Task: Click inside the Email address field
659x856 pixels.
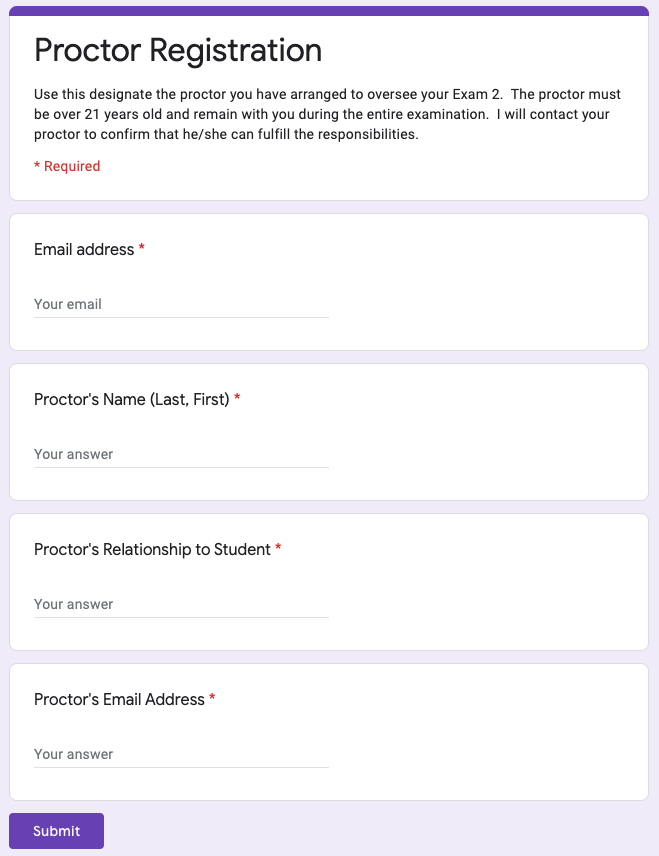Action: pos(180,304)
